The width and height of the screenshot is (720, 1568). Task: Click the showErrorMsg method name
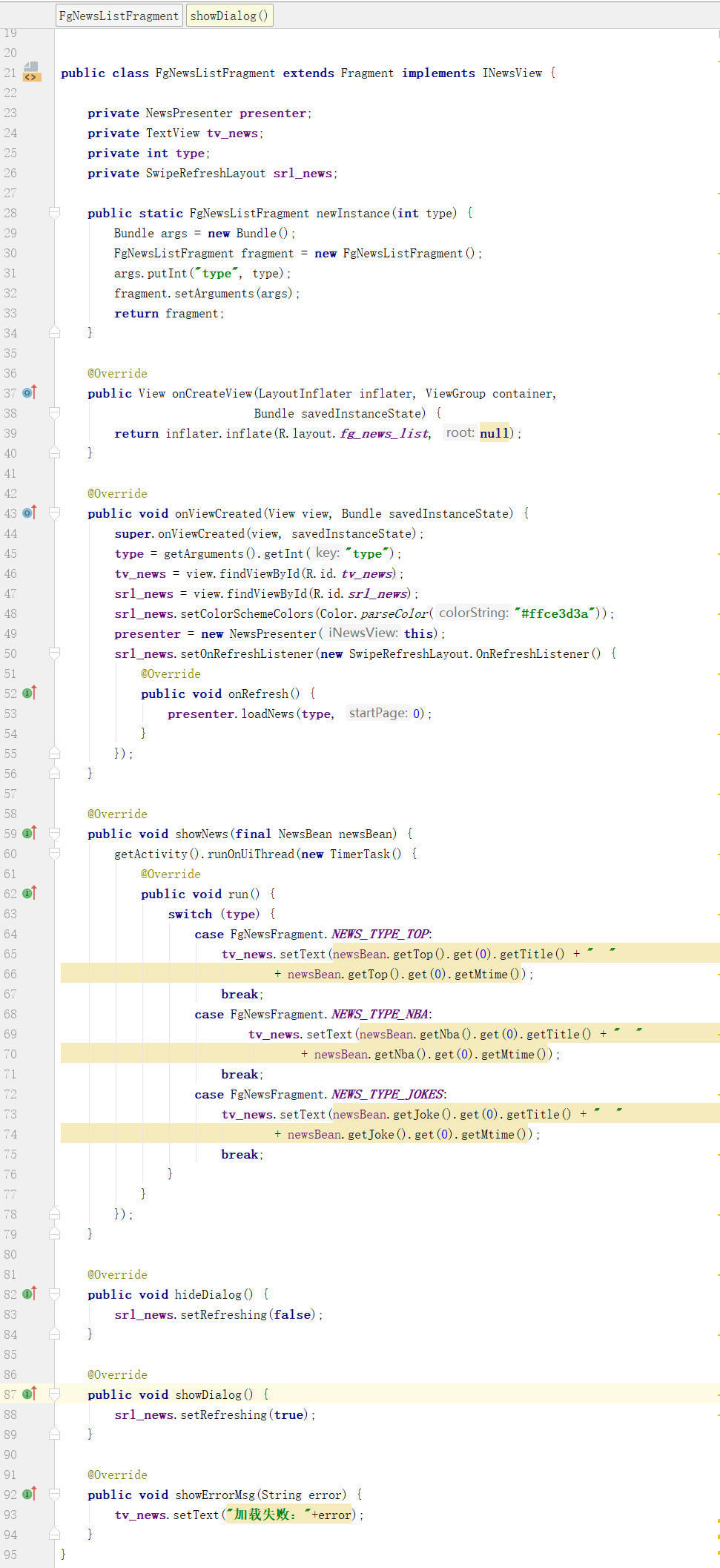pyautogui.click(x=215, y=1495)
